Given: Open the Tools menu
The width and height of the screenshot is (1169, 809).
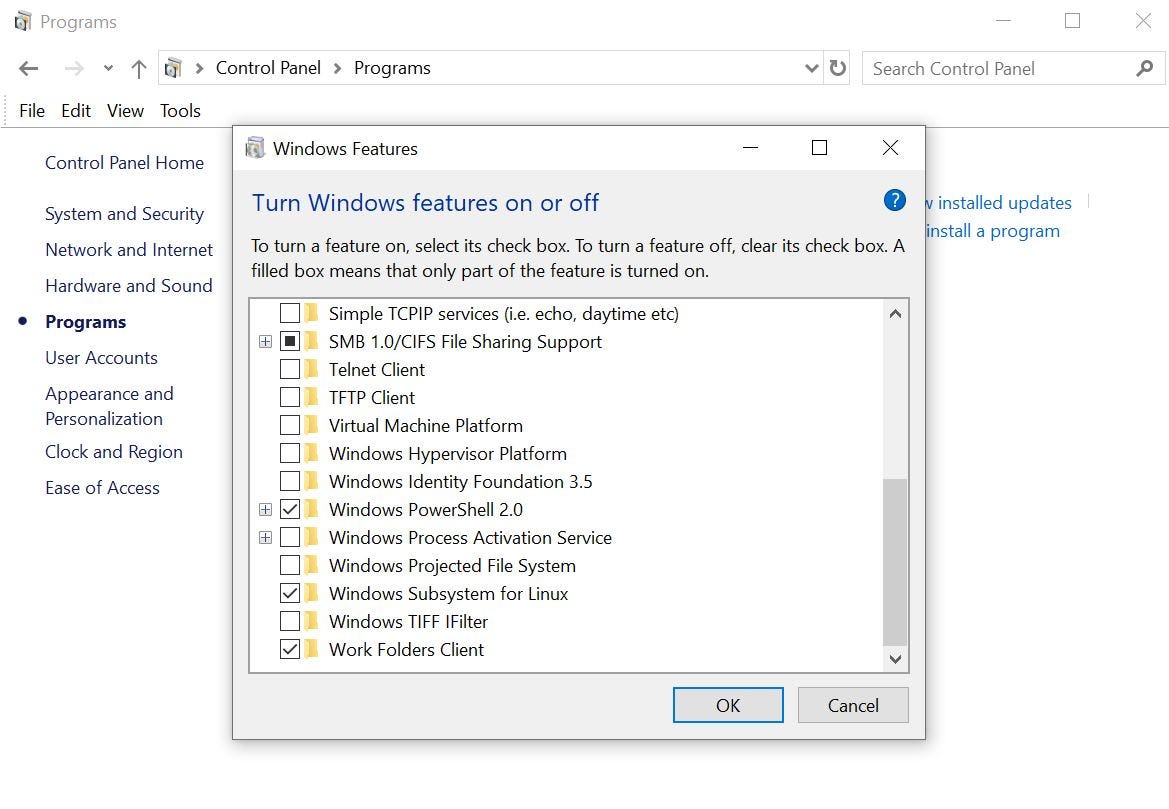Looking at the screenshot, I should tap(180, 110).
